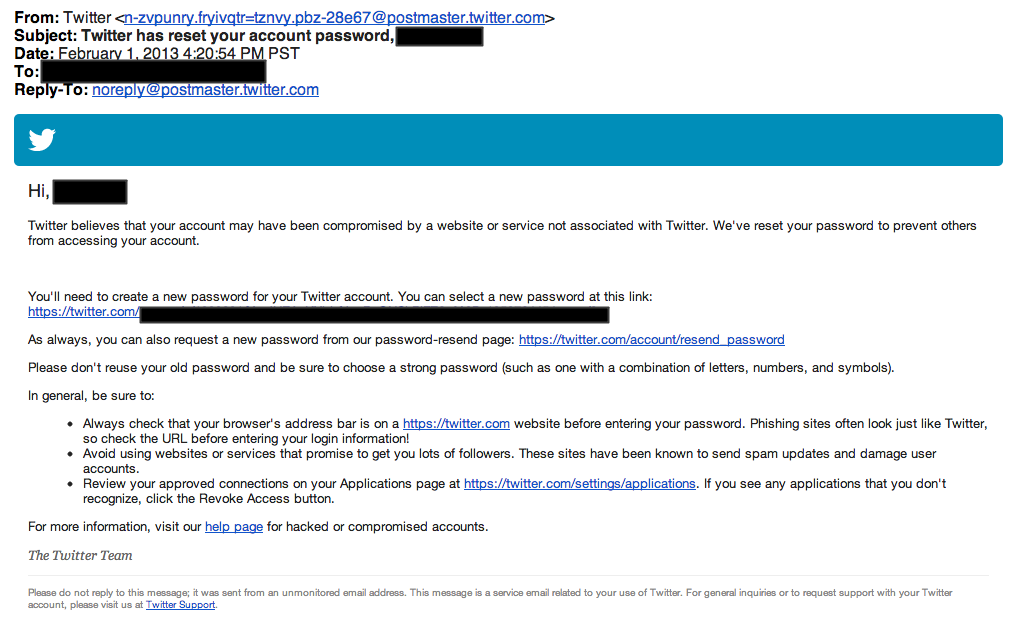Click the paragraph about reusing old password

tap(460, 367)
